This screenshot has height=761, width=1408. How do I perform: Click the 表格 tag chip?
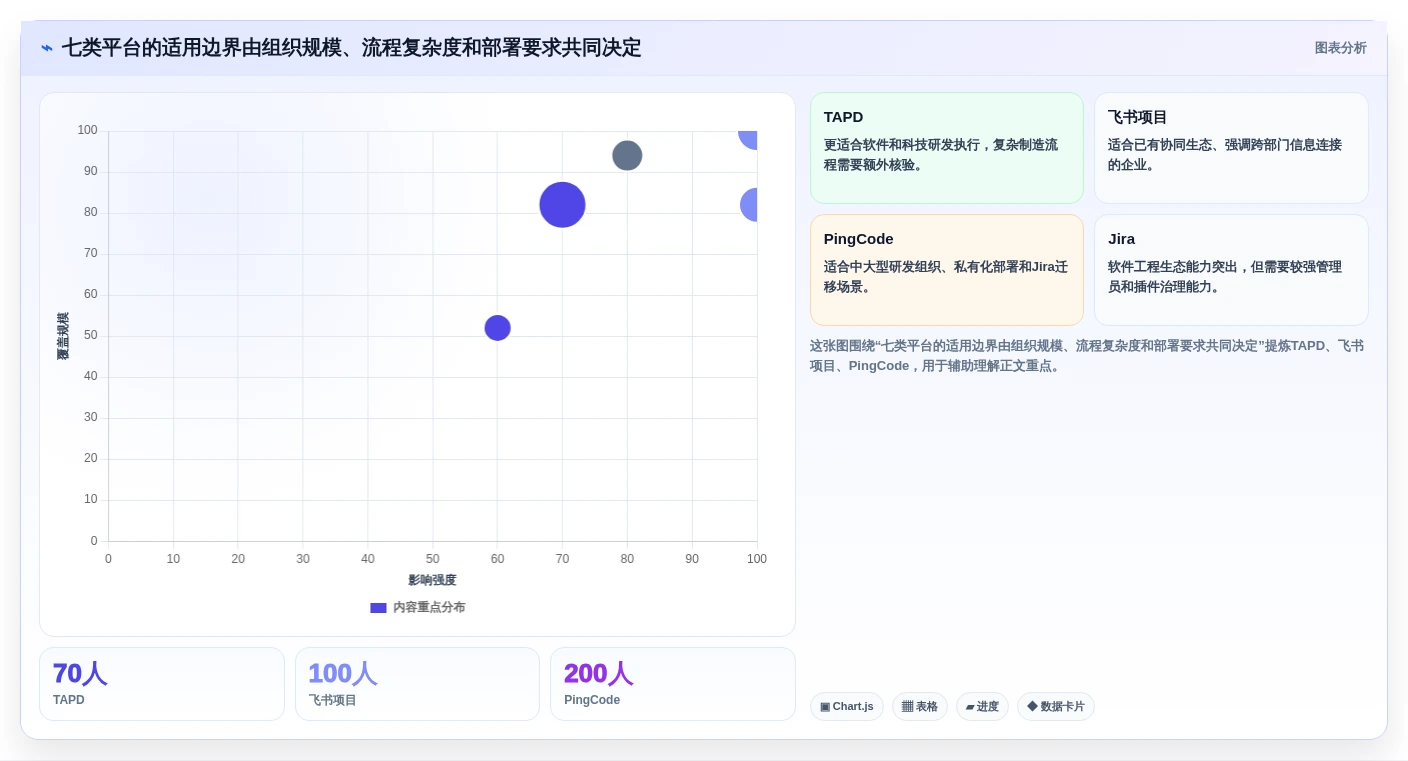[920, 707]
